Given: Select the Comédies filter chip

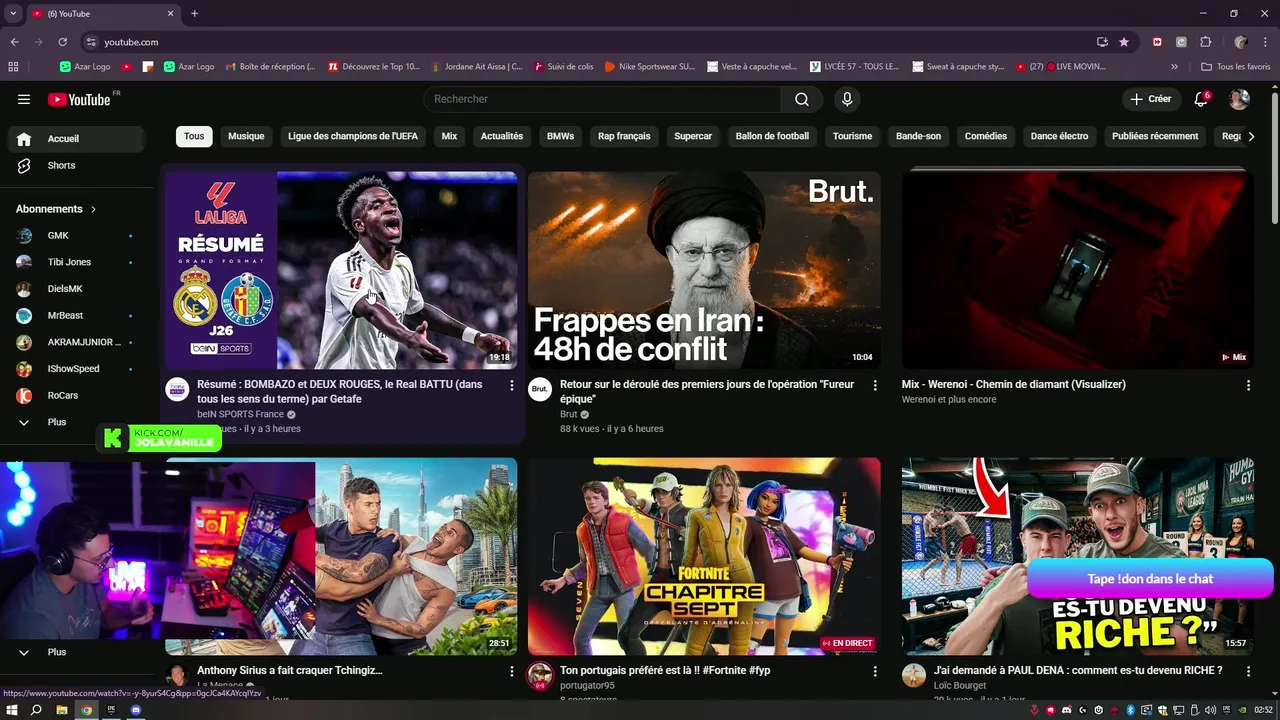Looking at the screenshot, I should (x=986, y=136).
